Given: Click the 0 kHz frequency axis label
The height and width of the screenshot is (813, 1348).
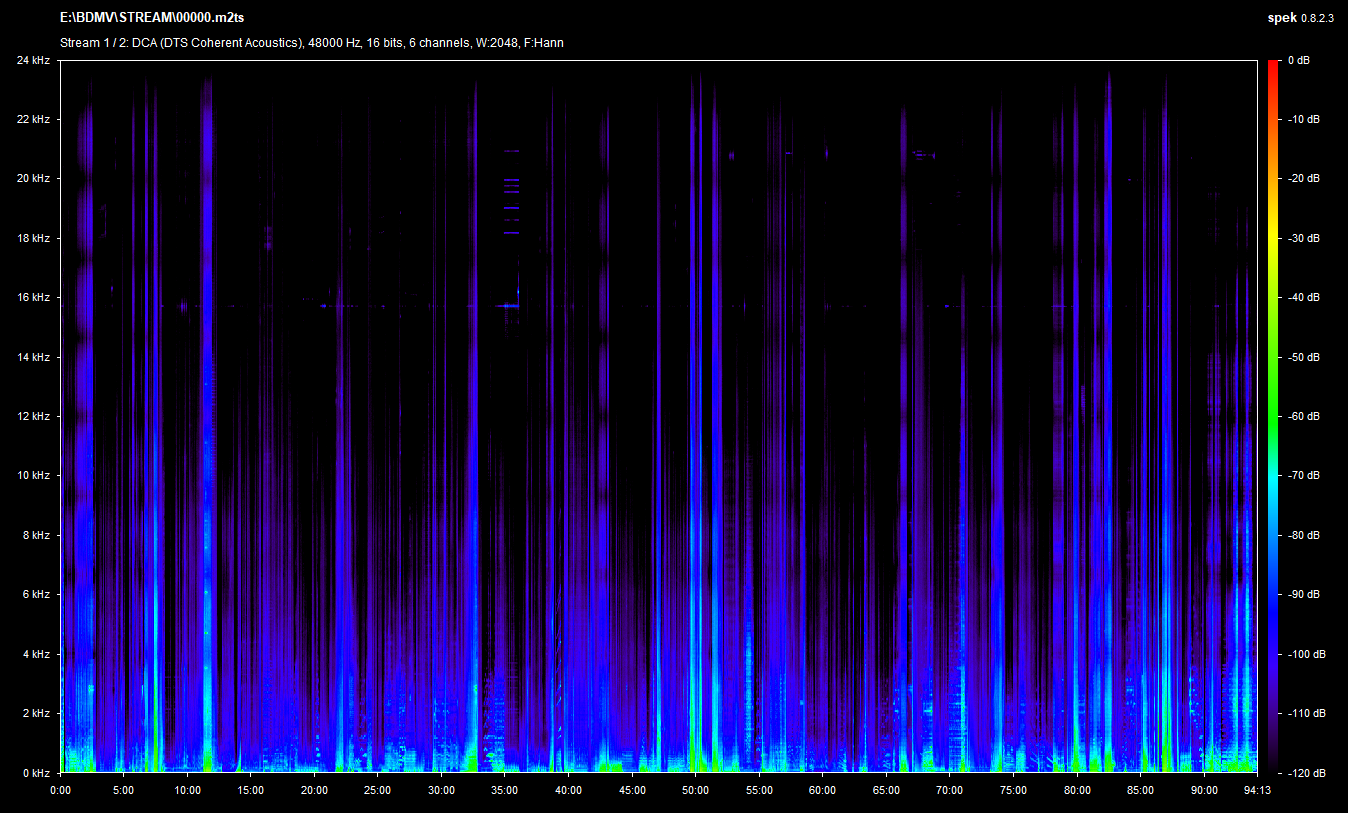Looking at the screenshot, I should 36,773.
